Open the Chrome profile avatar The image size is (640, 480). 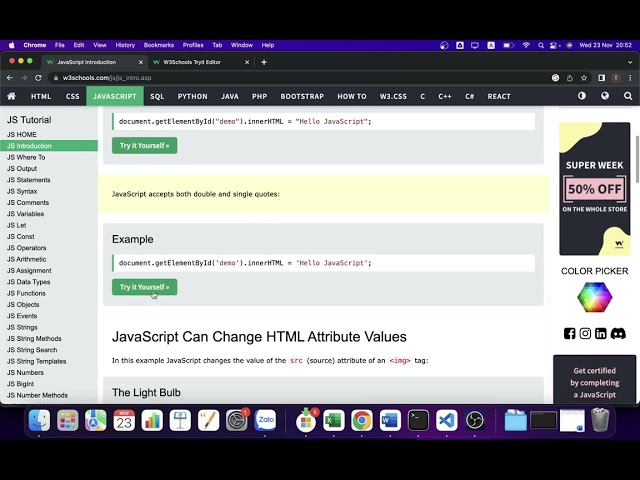click(616, 78)
